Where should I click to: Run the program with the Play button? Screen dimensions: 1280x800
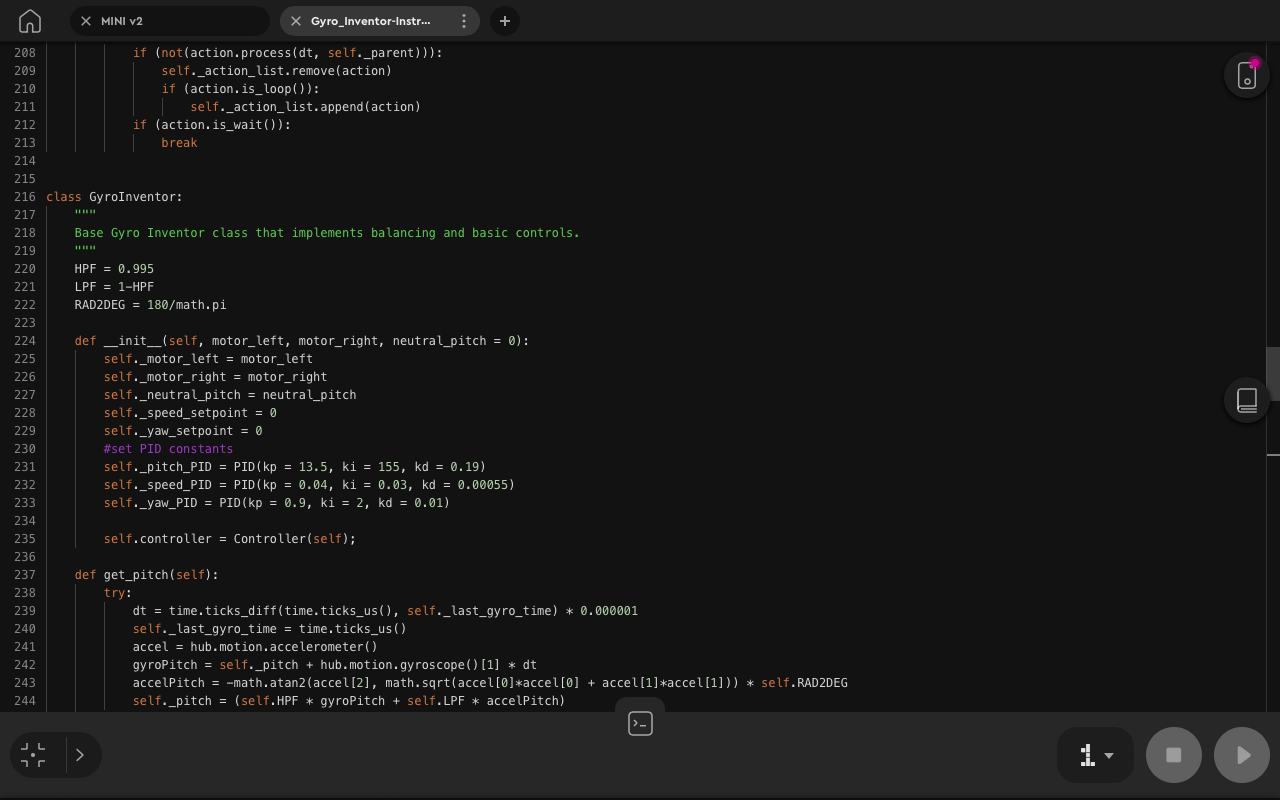[x=1241, y=755]
